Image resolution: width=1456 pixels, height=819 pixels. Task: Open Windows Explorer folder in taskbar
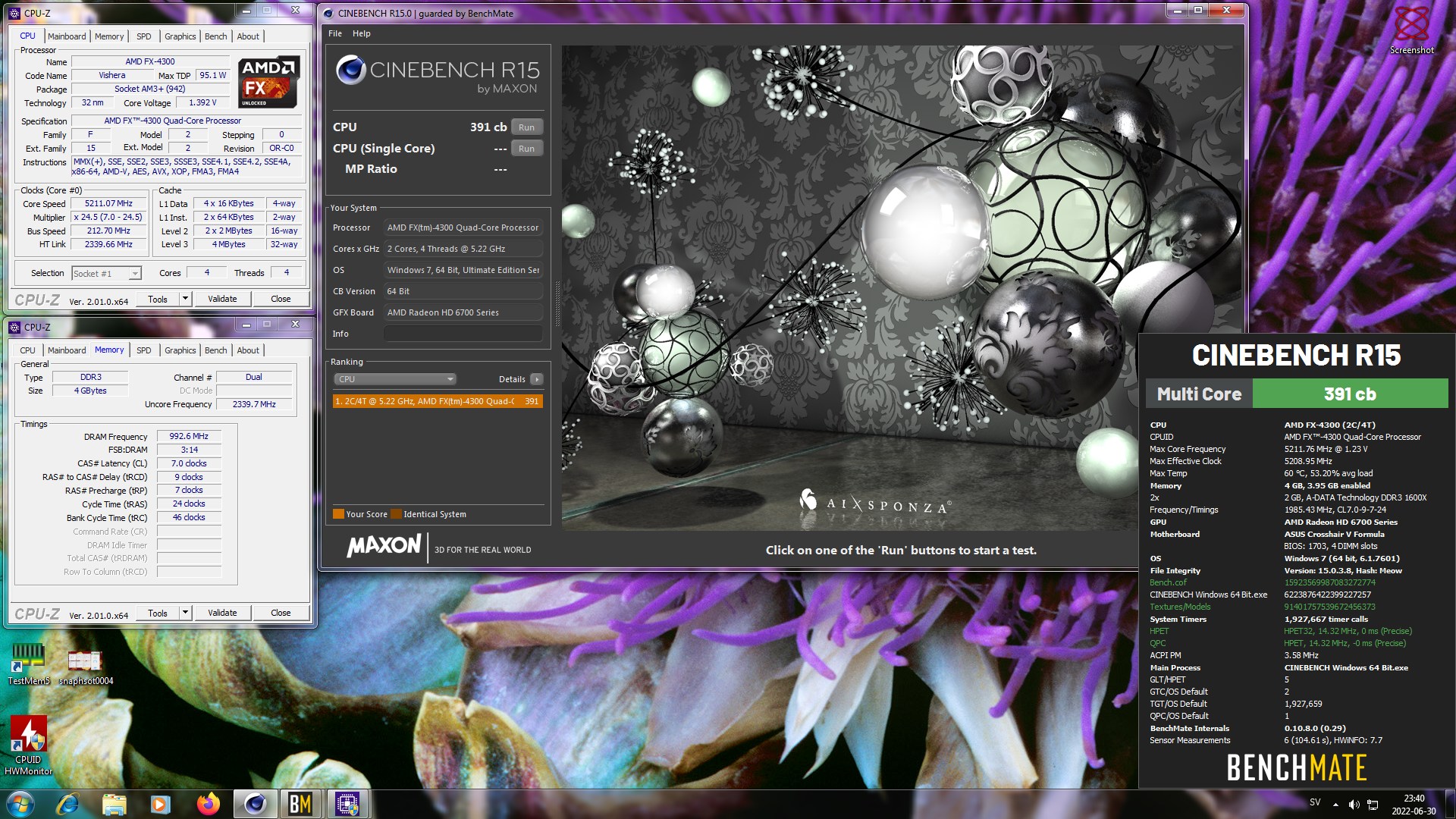tap(115, 804)
